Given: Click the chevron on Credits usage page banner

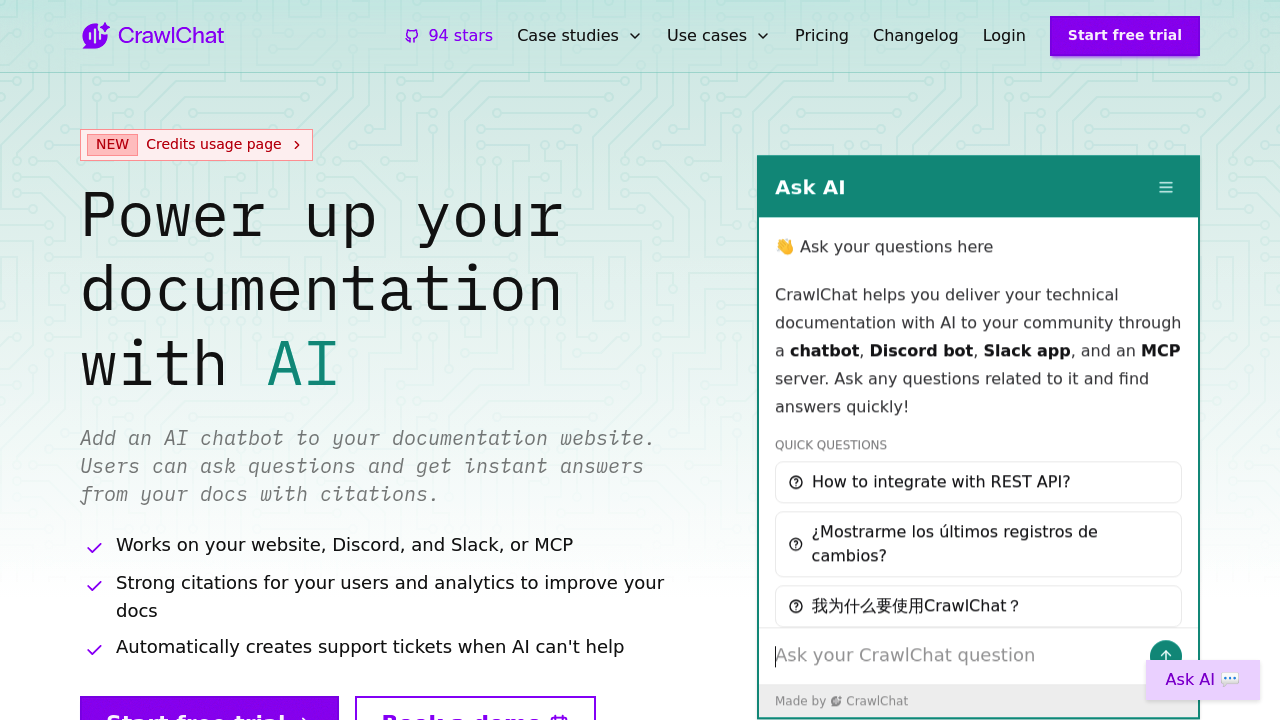Looking at the screenshot, I should 297,144.
